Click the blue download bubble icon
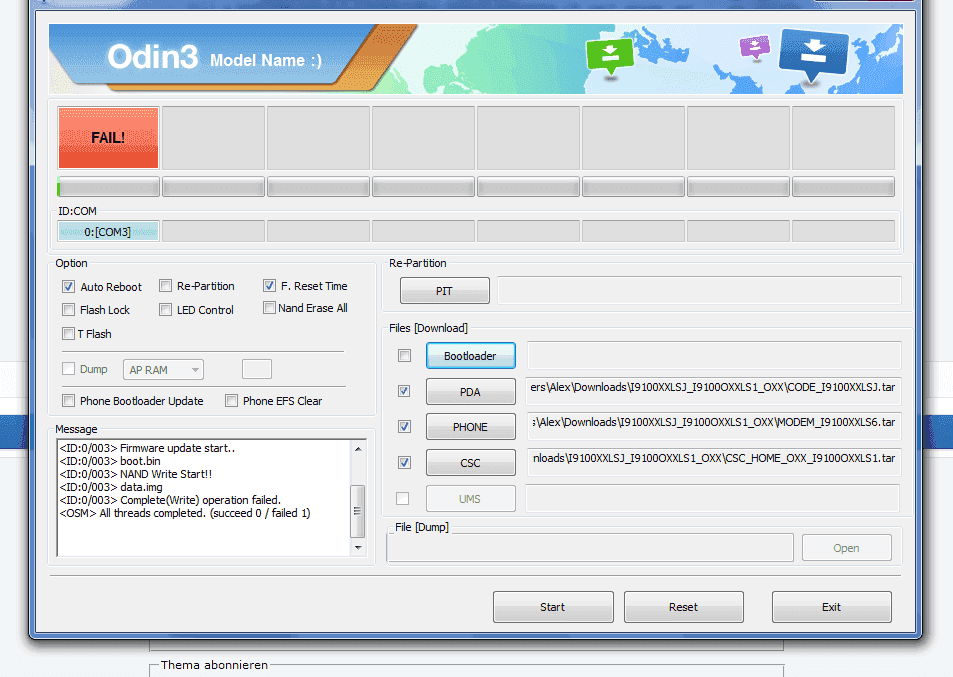 (x=813, y=54)
